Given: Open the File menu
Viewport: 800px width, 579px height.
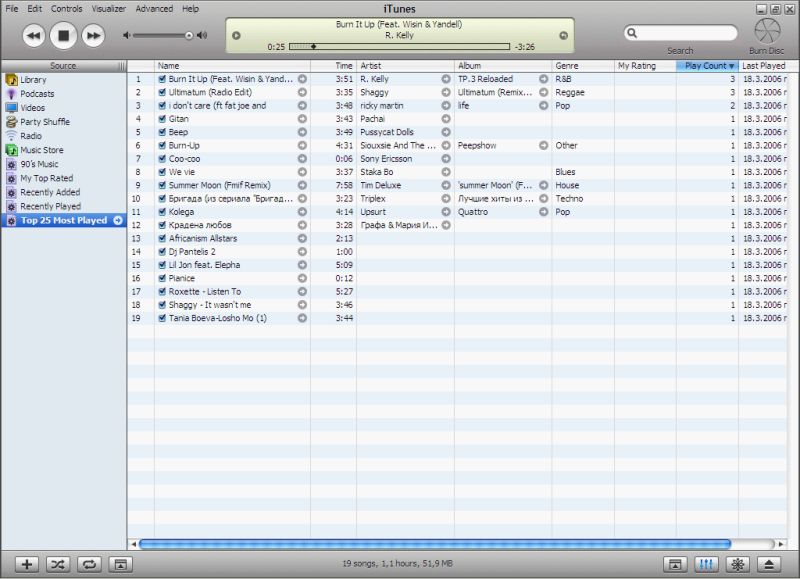Looking at the screenshot, I should tap(12, 9).
